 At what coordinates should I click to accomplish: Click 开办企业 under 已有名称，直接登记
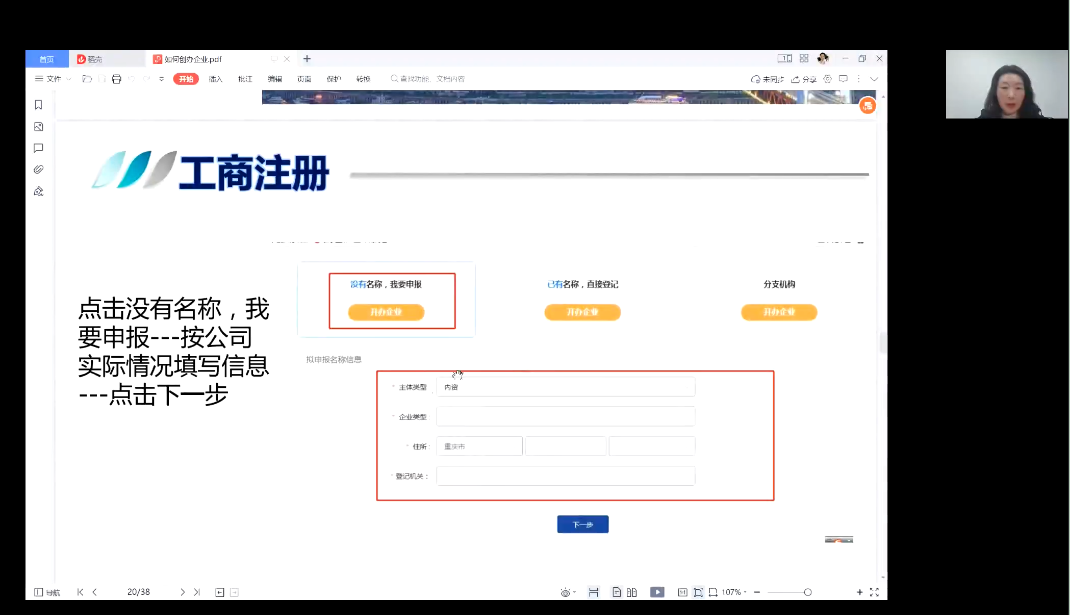583,312
